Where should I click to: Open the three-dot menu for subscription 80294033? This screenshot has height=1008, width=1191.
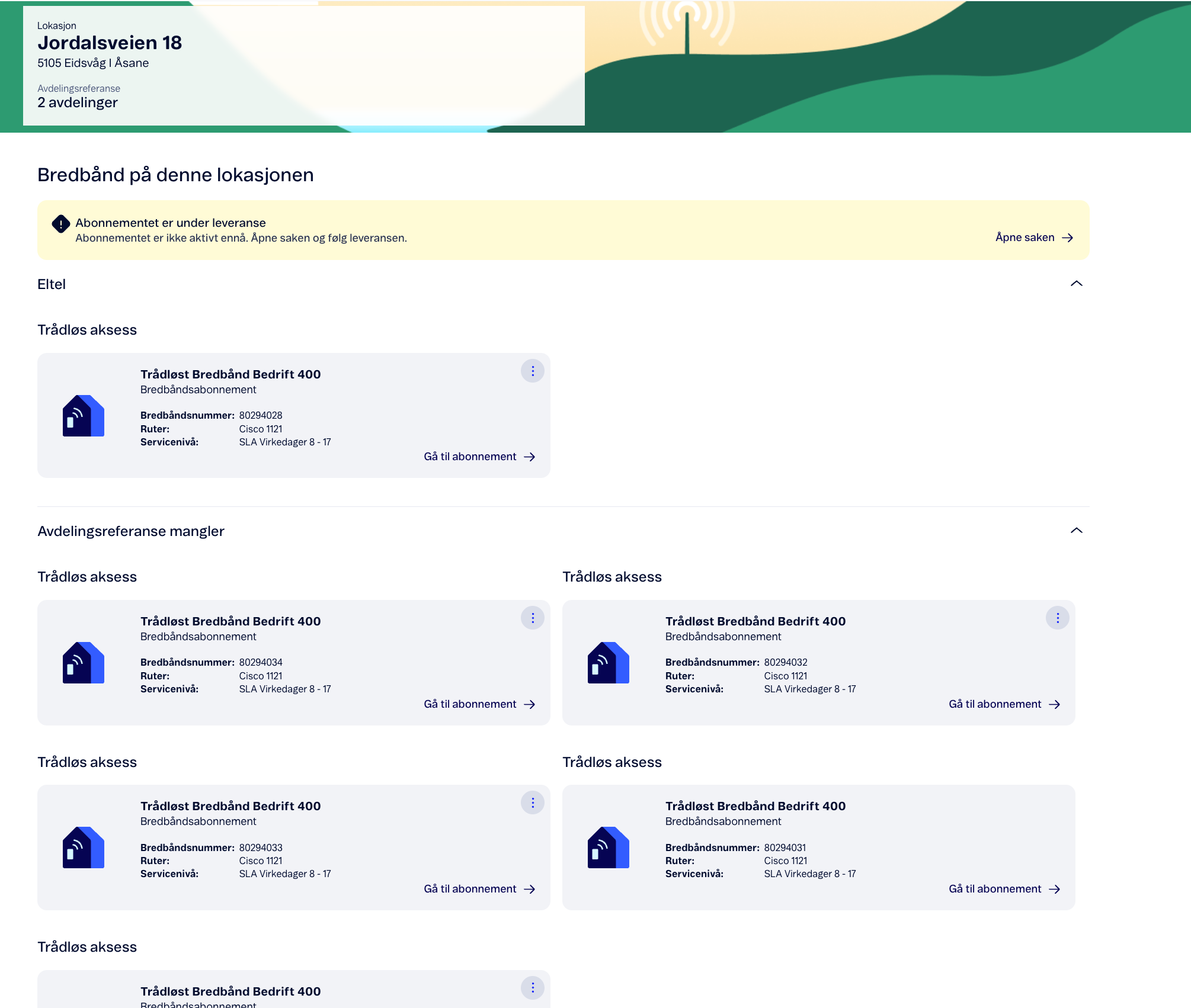coord(532,802)
